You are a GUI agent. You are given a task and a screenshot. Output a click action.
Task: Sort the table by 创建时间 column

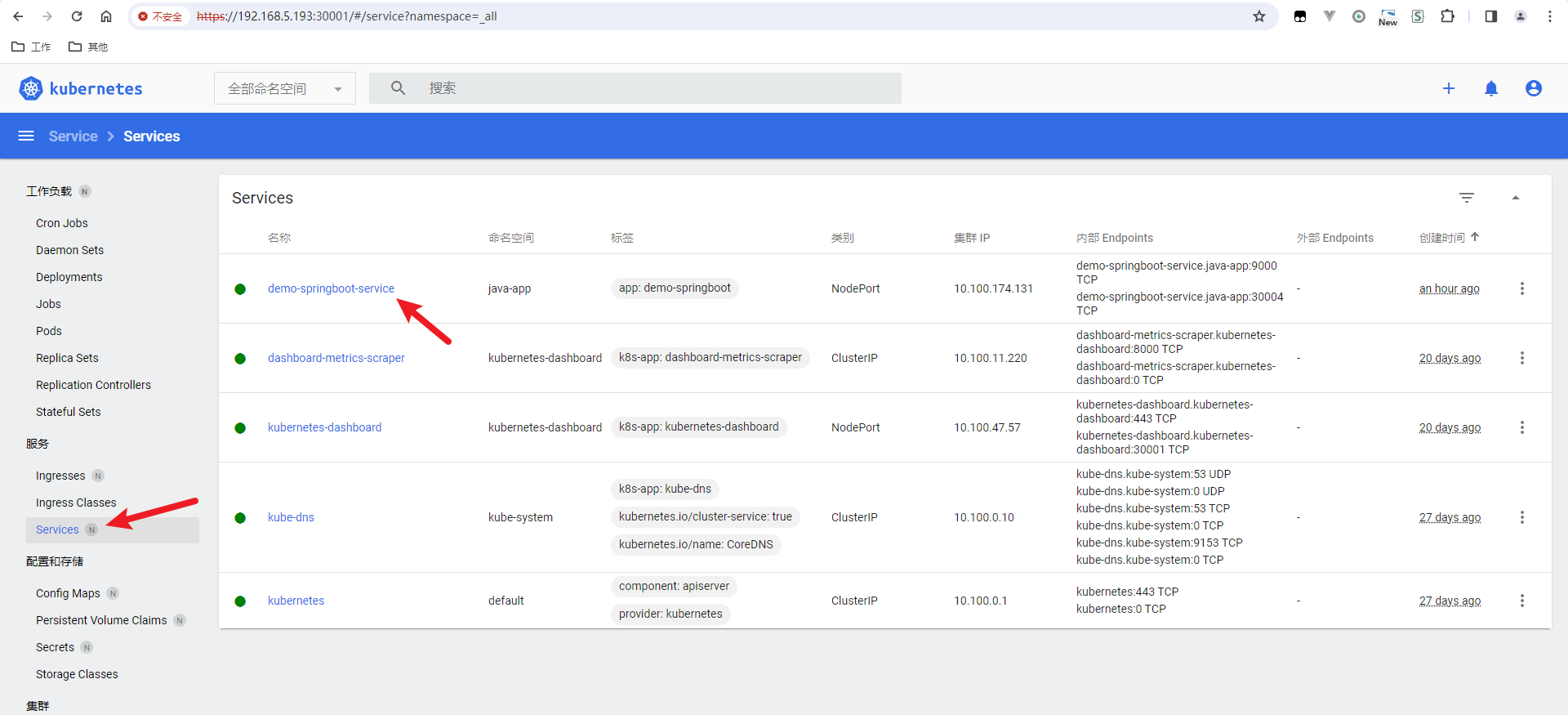tap(1449, 238)
